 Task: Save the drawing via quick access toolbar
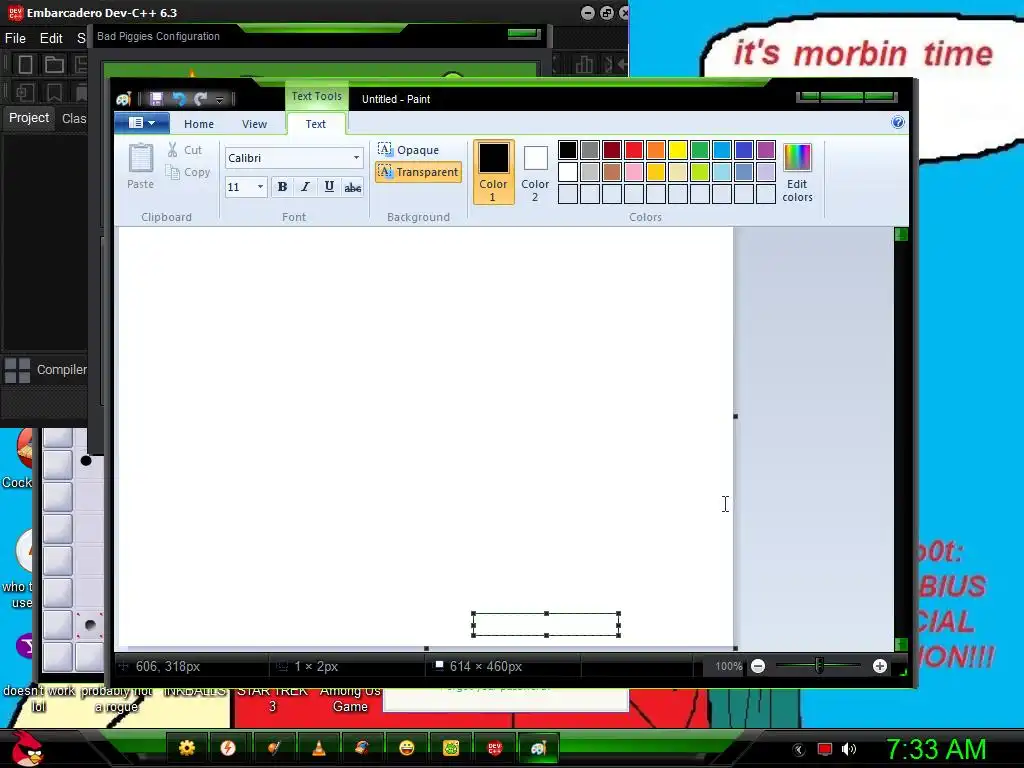[x=156, y=99]
